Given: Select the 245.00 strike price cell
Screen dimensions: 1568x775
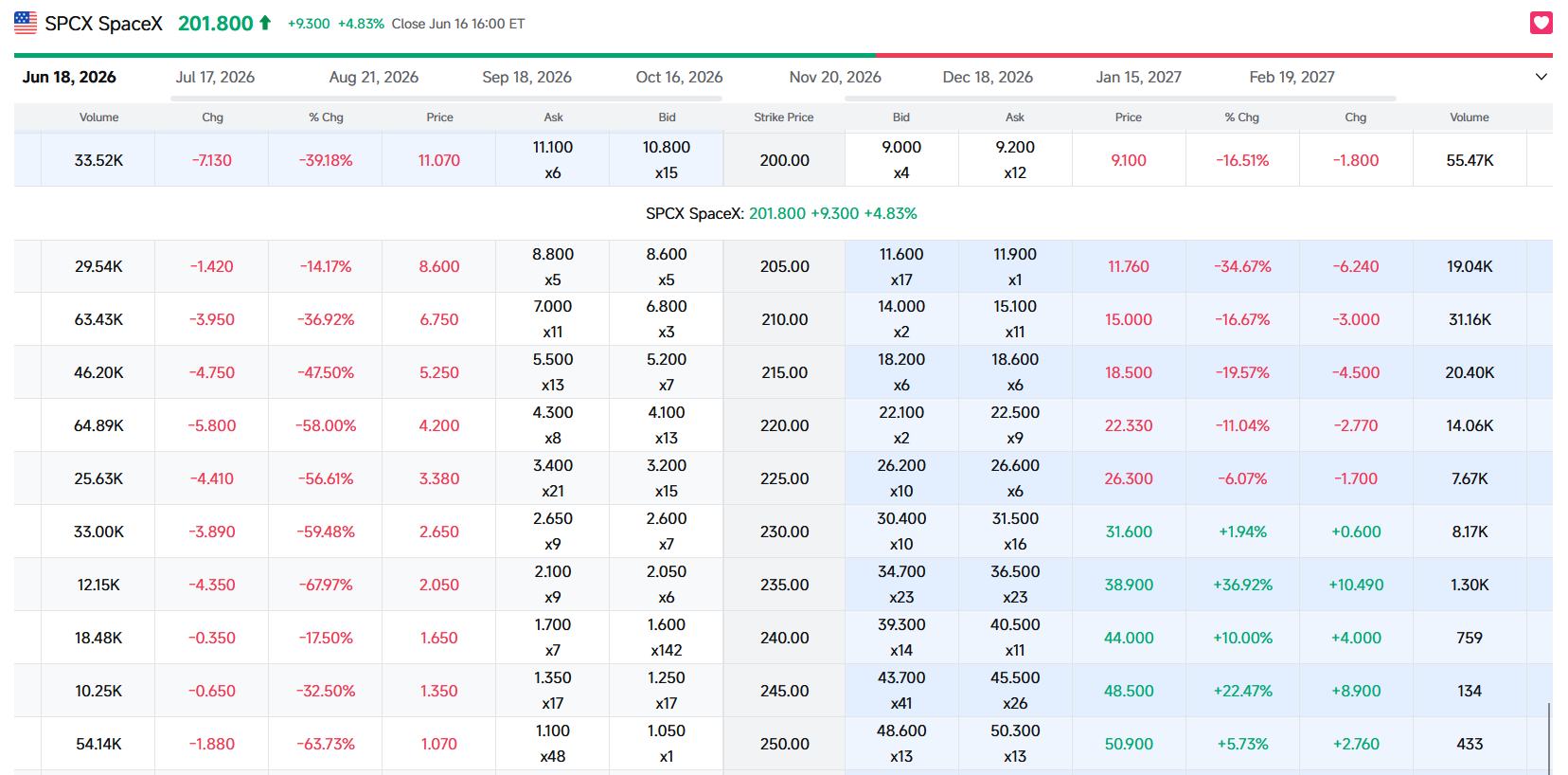Looking at the screenshot, I should (x=785, y=691).
